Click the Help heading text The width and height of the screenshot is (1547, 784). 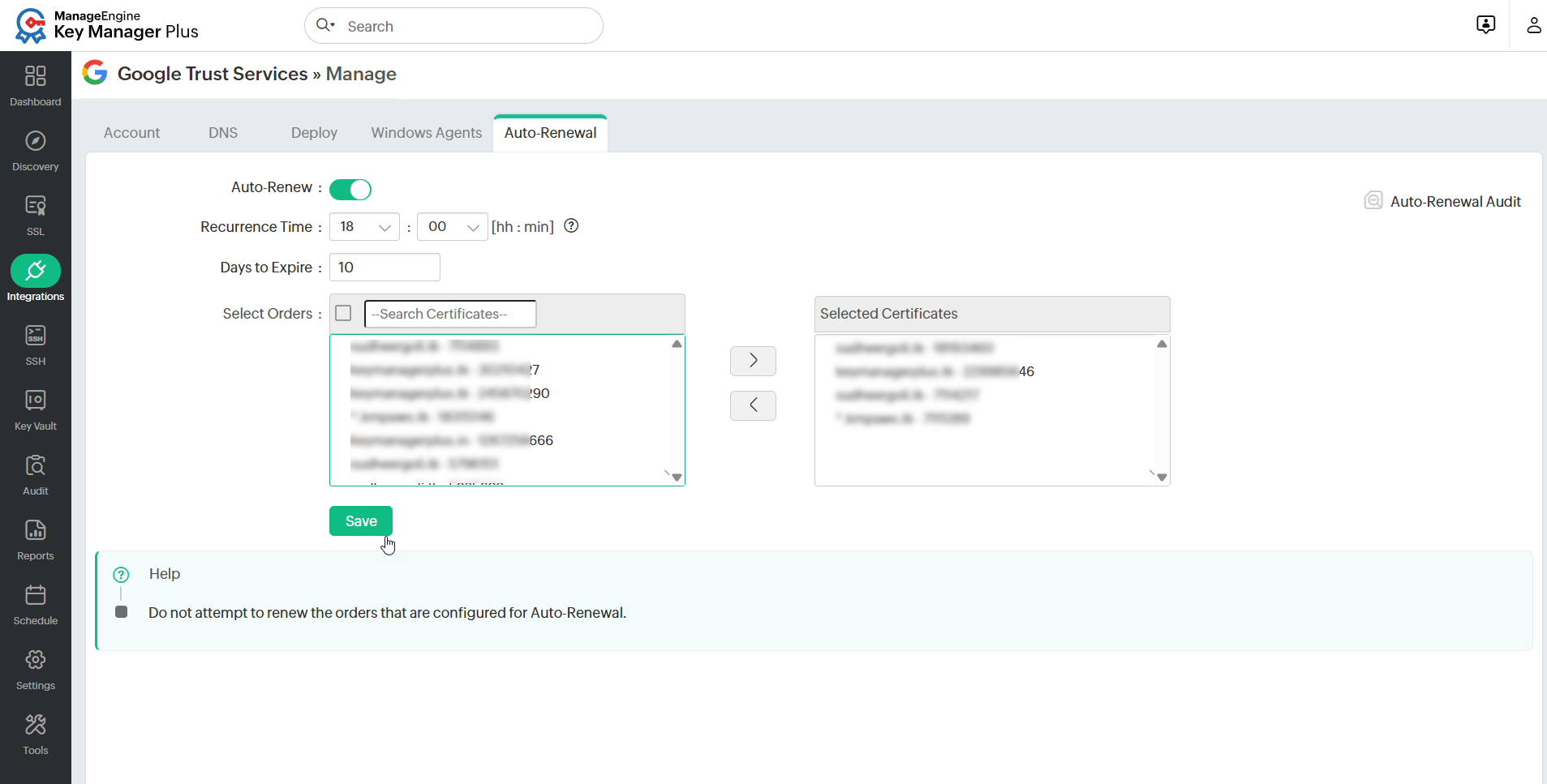[x=165, y=574]
